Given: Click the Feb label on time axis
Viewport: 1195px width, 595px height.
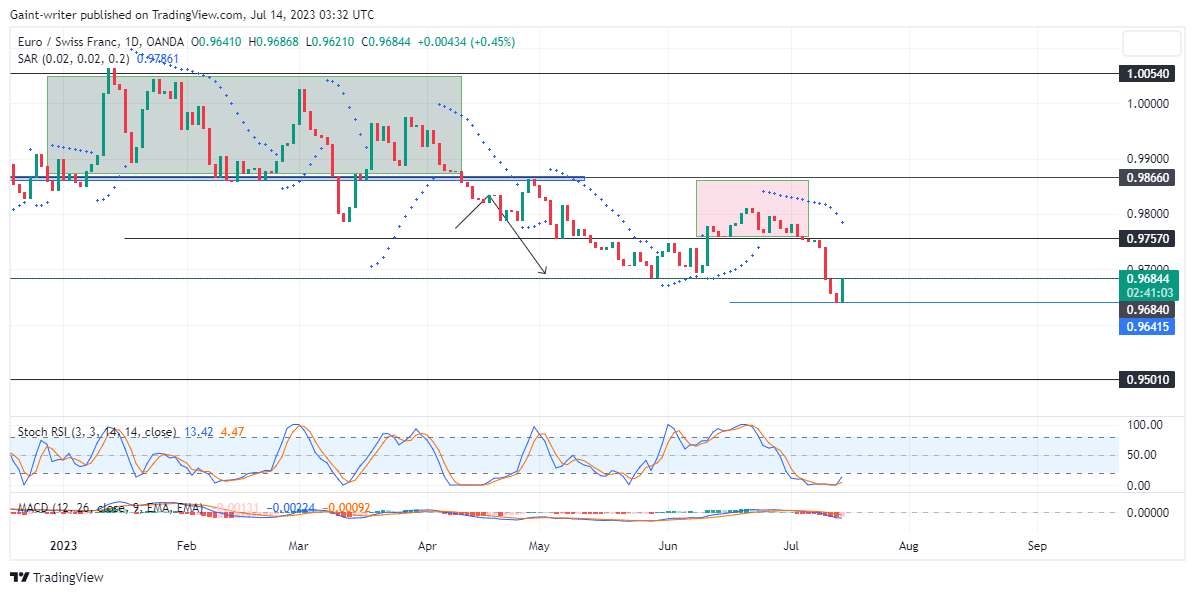Looking at the screenshot, I should pos(187,546).
